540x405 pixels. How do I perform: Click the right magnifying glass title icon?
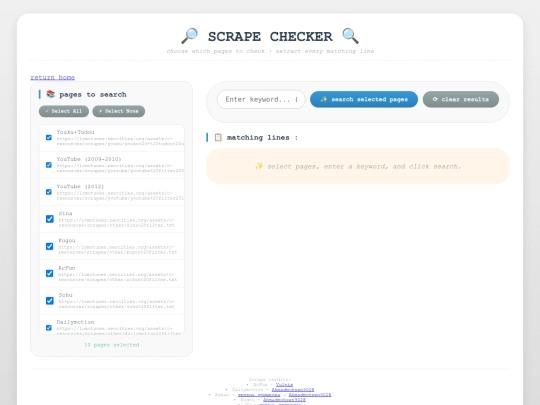click(350, 36)
